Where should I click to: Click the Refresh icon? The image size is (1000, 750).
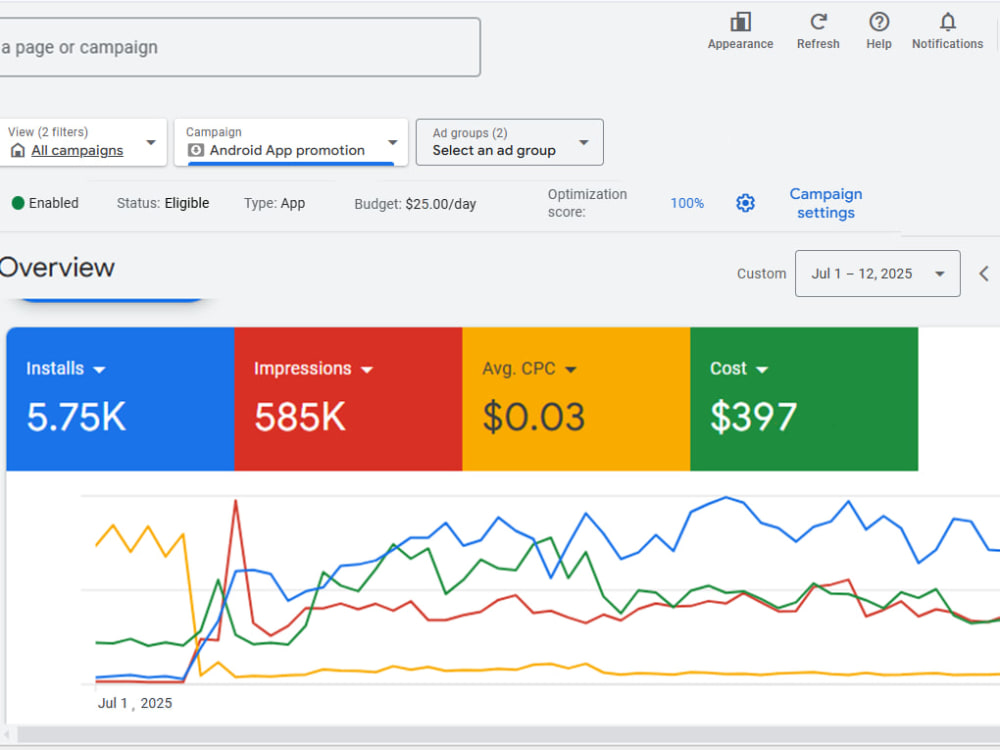[x=818, y=22]
